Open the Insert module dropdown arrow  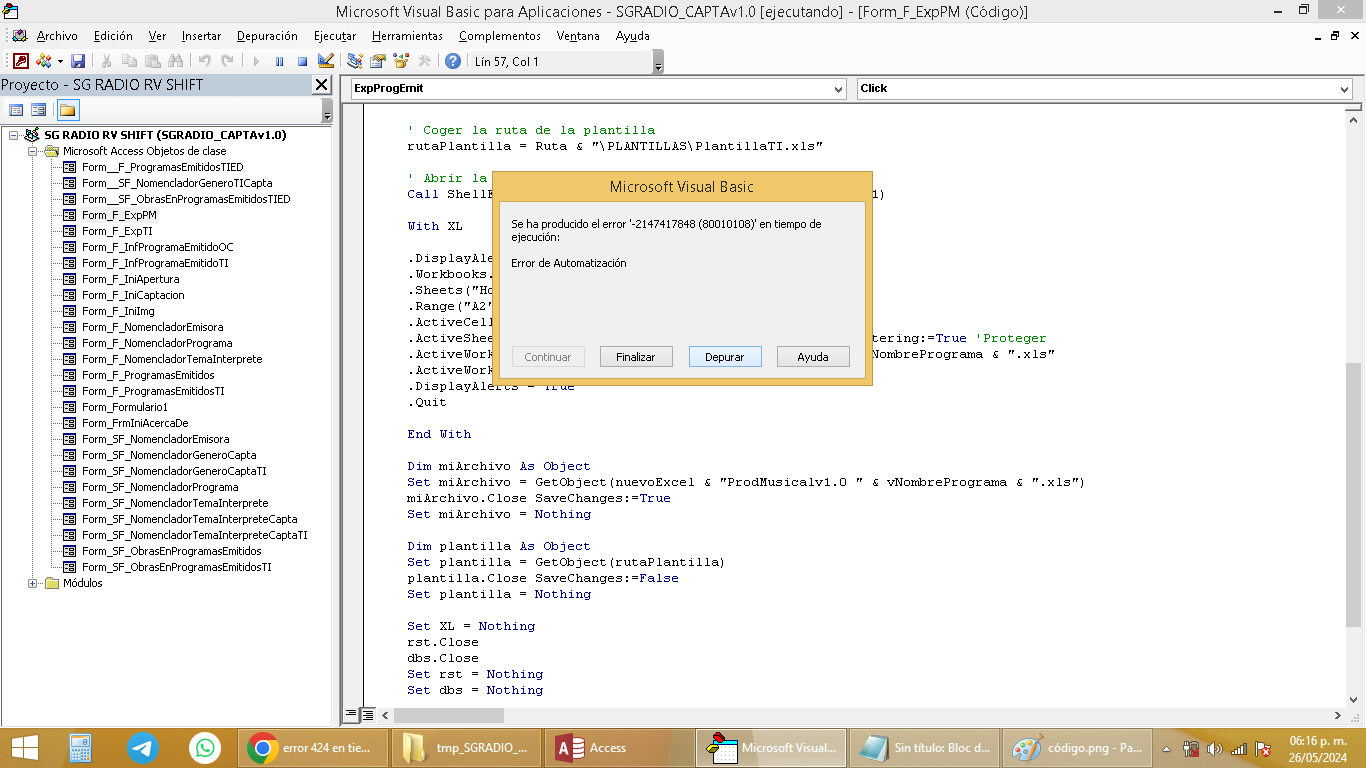point(60,61)
